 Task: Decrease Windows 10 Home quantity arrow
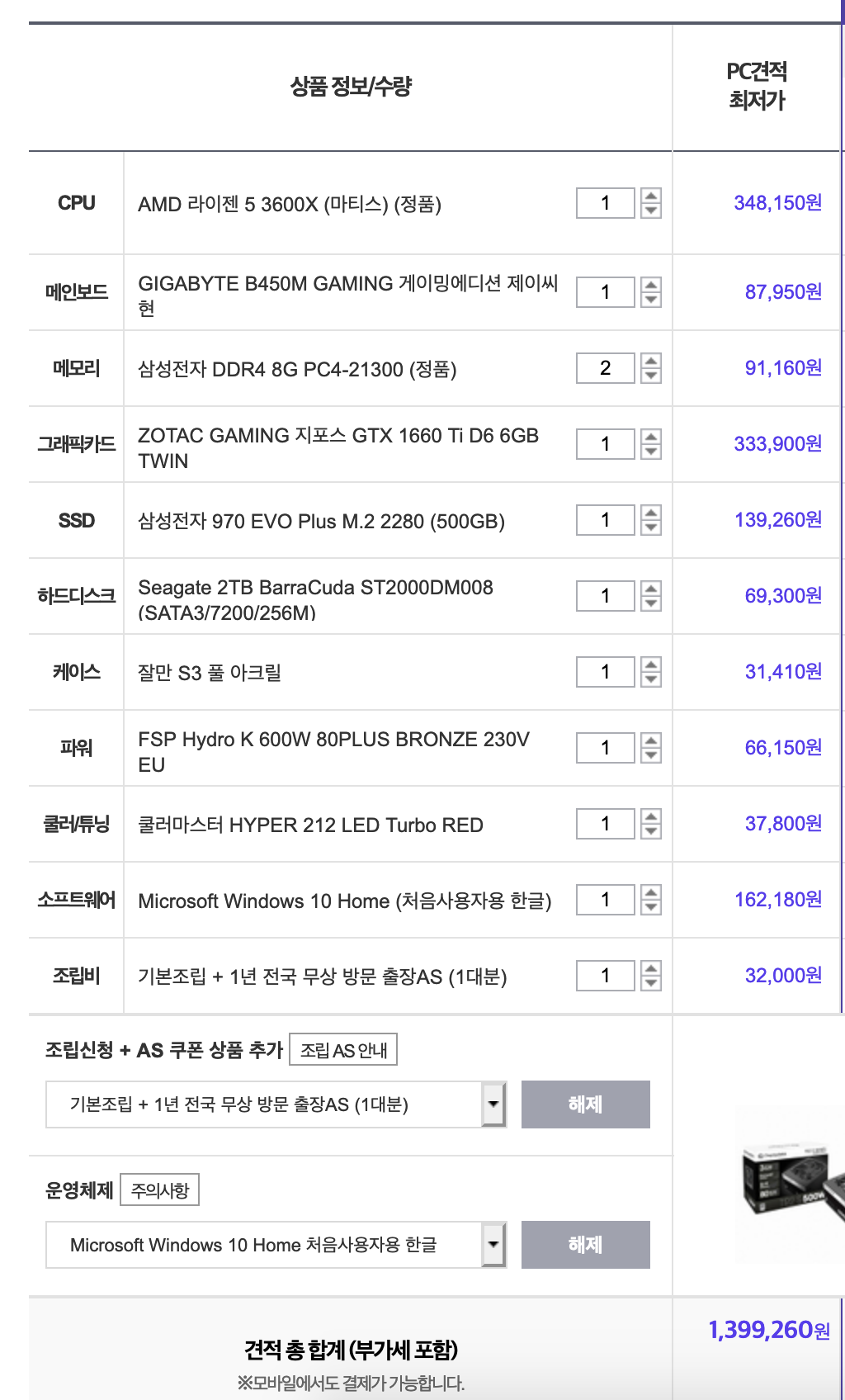(x=651, y=907)
